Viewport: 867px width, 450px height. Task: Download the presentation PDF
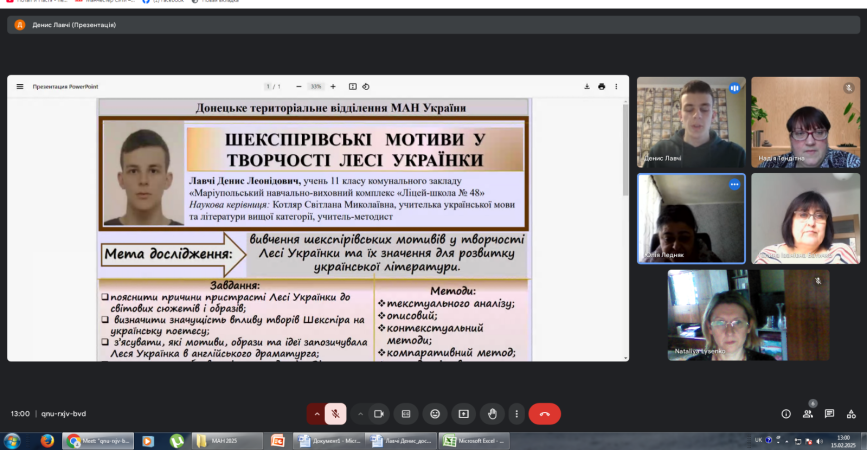[585, 87]
